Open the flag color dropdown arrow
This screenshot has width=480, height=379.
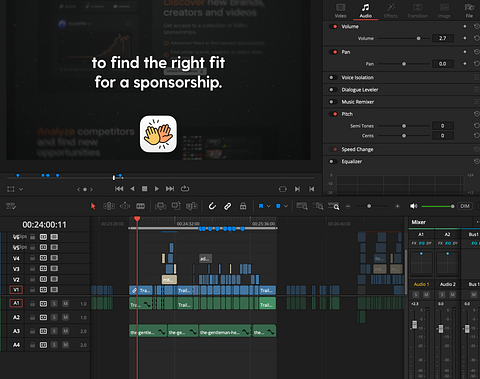269,206
